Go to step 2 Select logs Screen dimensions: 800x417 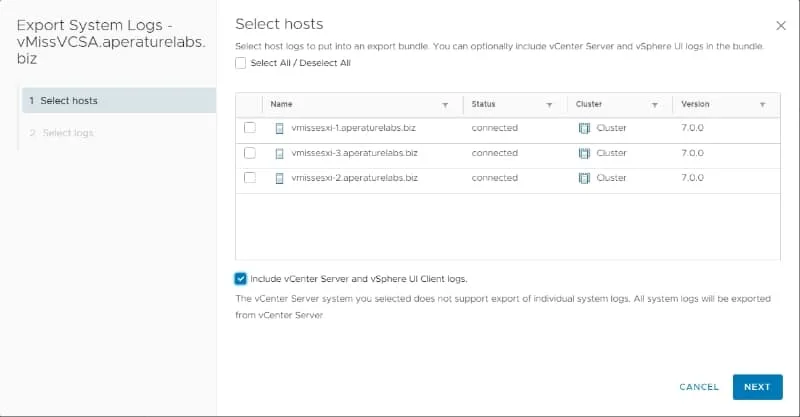119,133
